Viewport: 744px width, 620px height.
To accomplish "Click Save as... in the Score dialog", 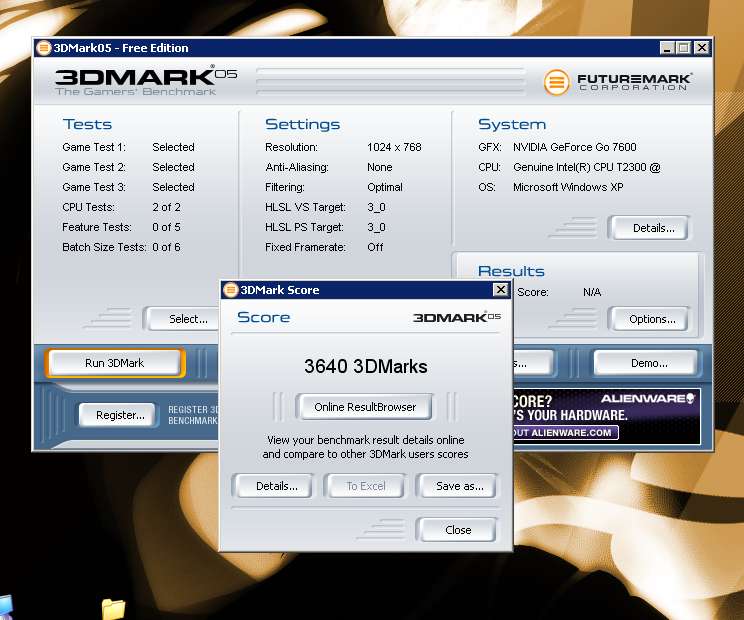I will coord(457,486).
